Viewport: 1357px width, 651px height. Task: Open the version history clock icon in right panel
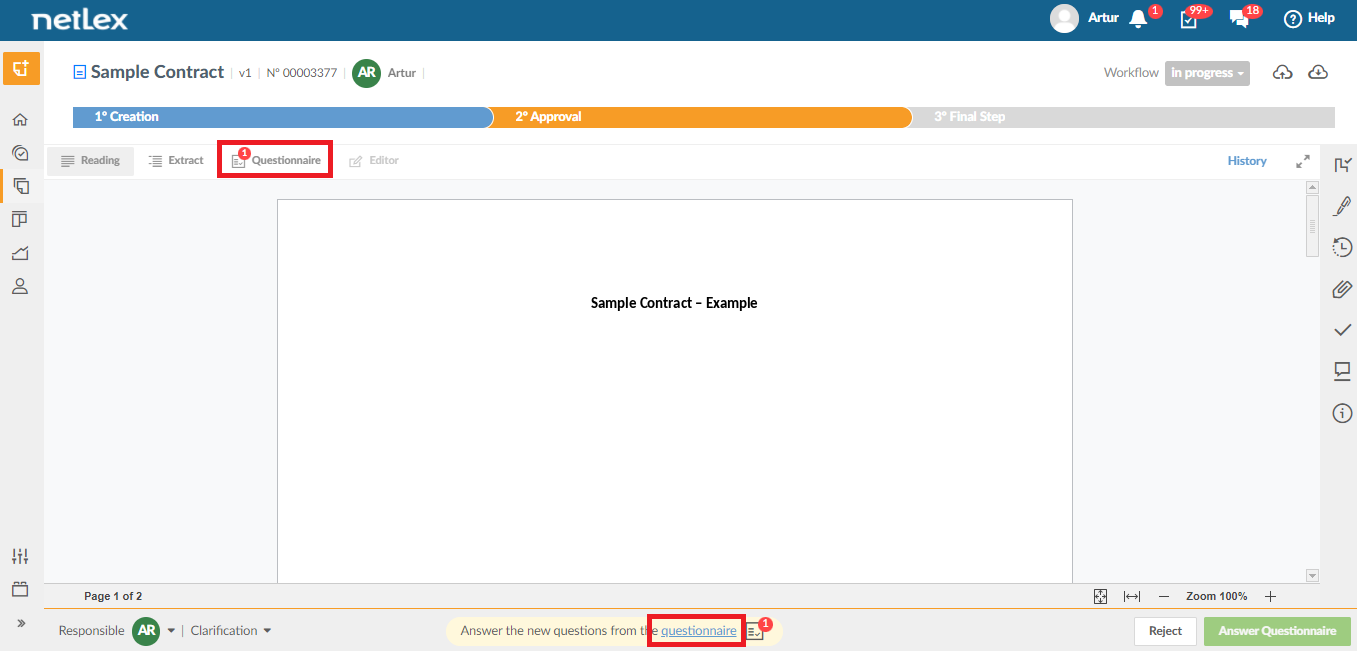pos(1342,247)
